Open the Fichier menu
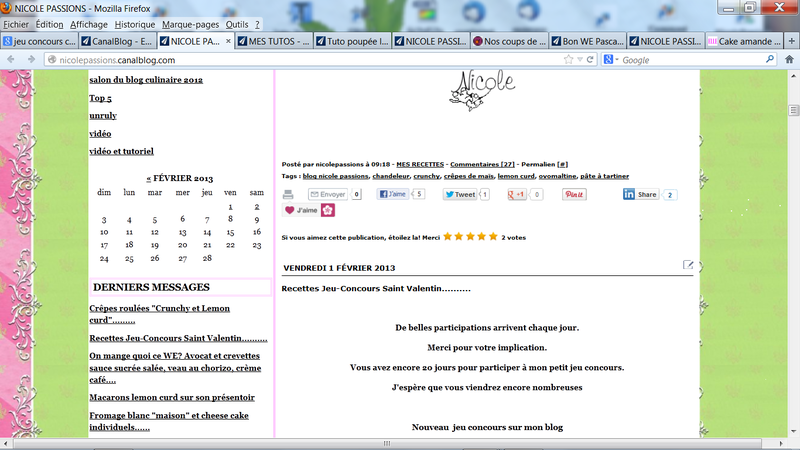This screenshot has height=450, width=800. pos(16,24)
